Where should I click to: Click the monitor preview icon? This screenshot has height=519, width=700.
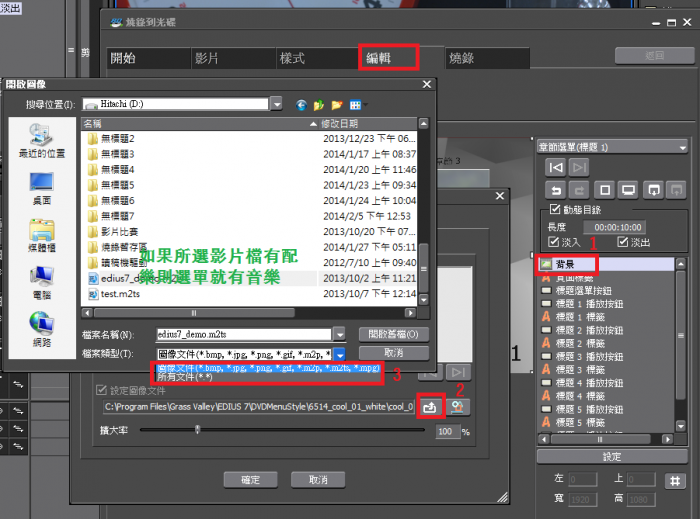coord(629,189)
